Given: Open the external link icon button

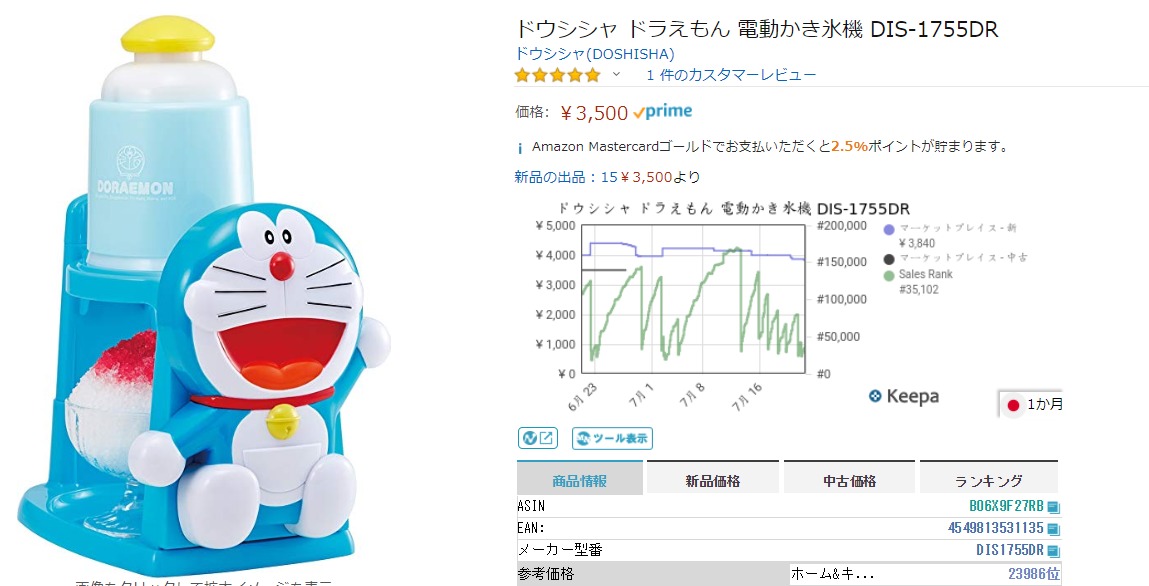Looking at the screenshot, I should tap(538, 438).
